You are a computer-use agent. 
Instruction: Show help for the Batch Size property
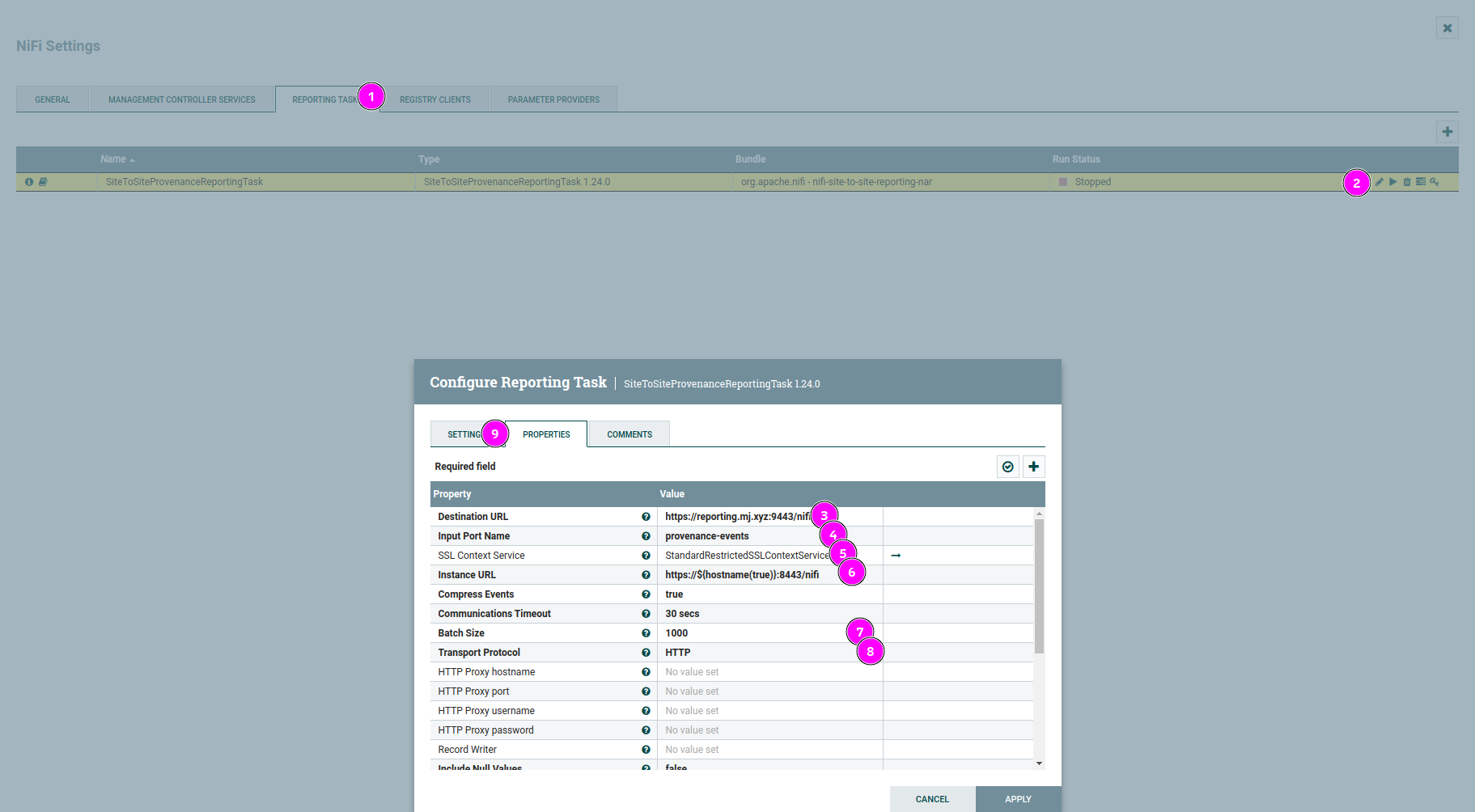click(x=646, y=633)
